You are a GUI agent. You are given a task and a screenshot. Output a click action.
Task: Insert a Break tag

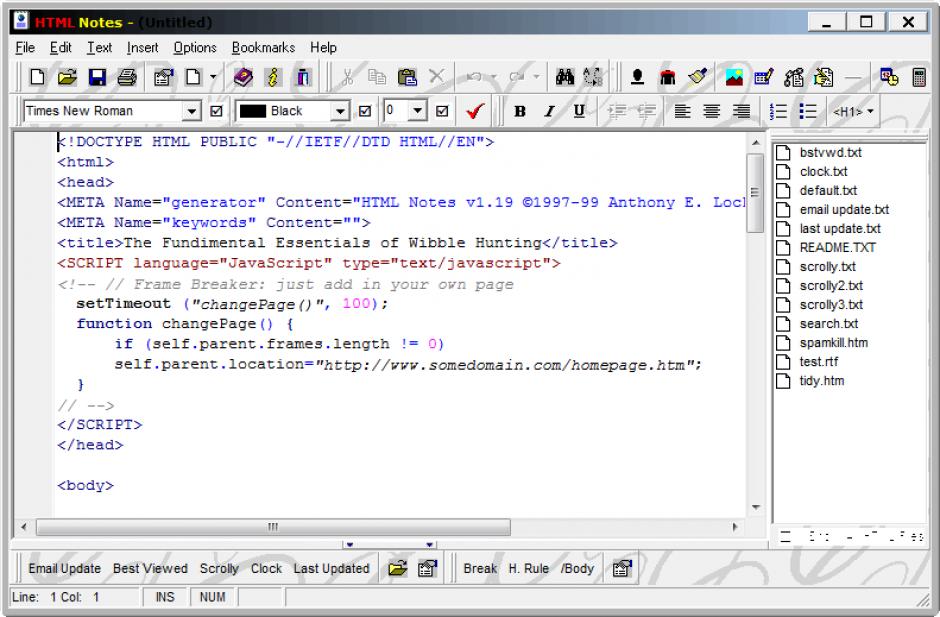[480, 568]
